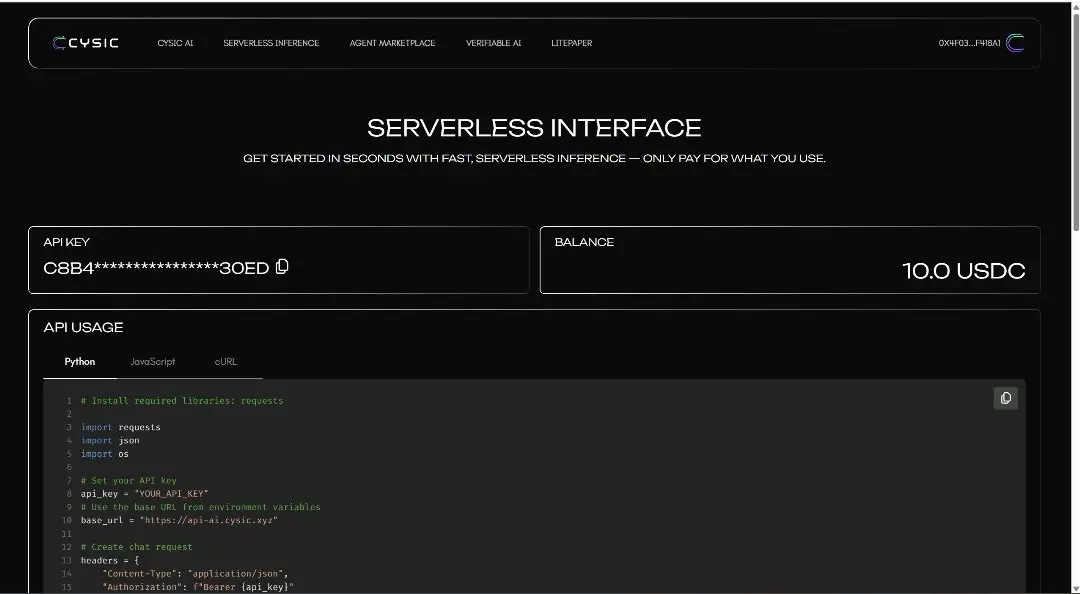The height and width of the screenshot is (594, 1080).
Task: Click the Cysic logo in the header
Action: click(x=85, y=43)
